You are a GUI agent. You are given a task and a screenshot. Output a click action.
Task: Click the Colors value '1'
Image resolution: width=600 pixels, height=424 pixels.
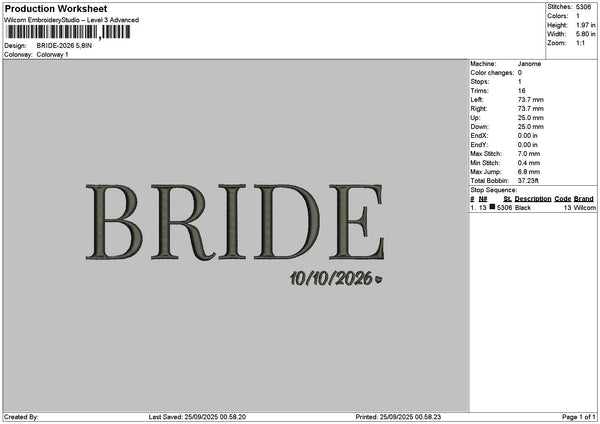pos(578,16)
